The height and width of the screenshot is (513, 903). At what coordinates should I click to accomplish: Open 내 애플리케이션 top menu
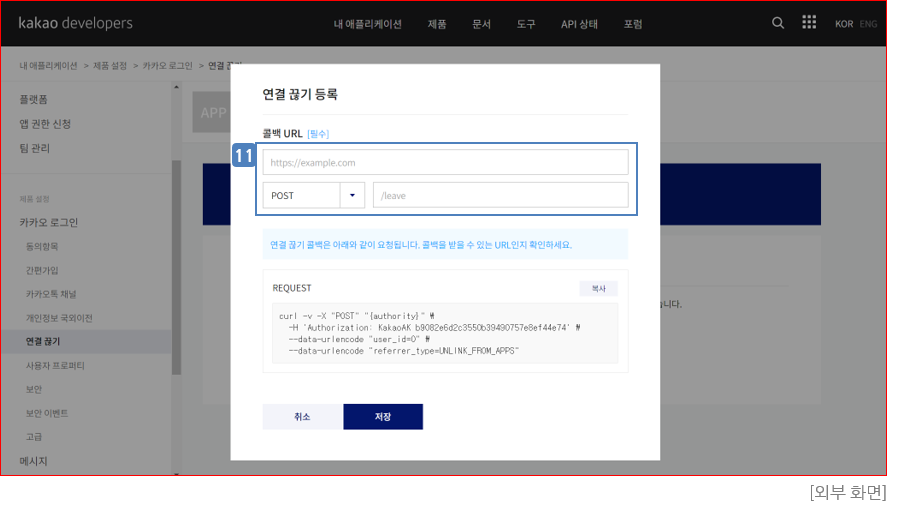366,24
